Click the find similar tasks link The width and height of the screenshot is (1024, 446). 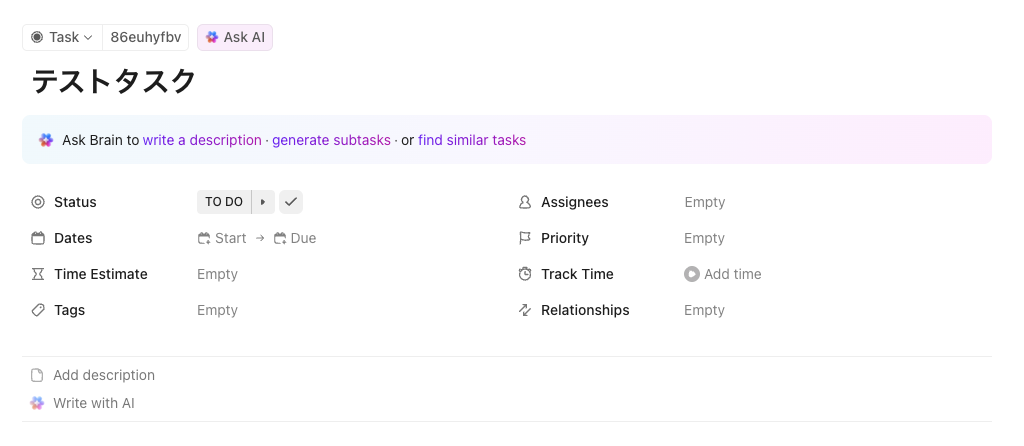click(472, 140)
